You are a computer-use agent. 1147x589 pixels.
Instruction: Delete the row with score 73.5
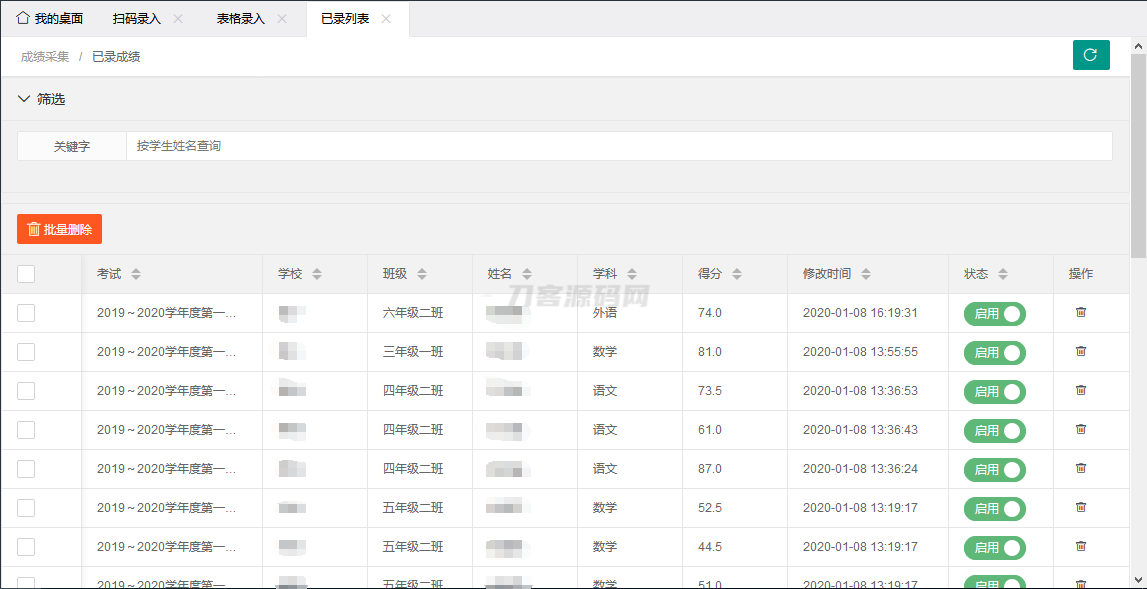(1080, 391)
